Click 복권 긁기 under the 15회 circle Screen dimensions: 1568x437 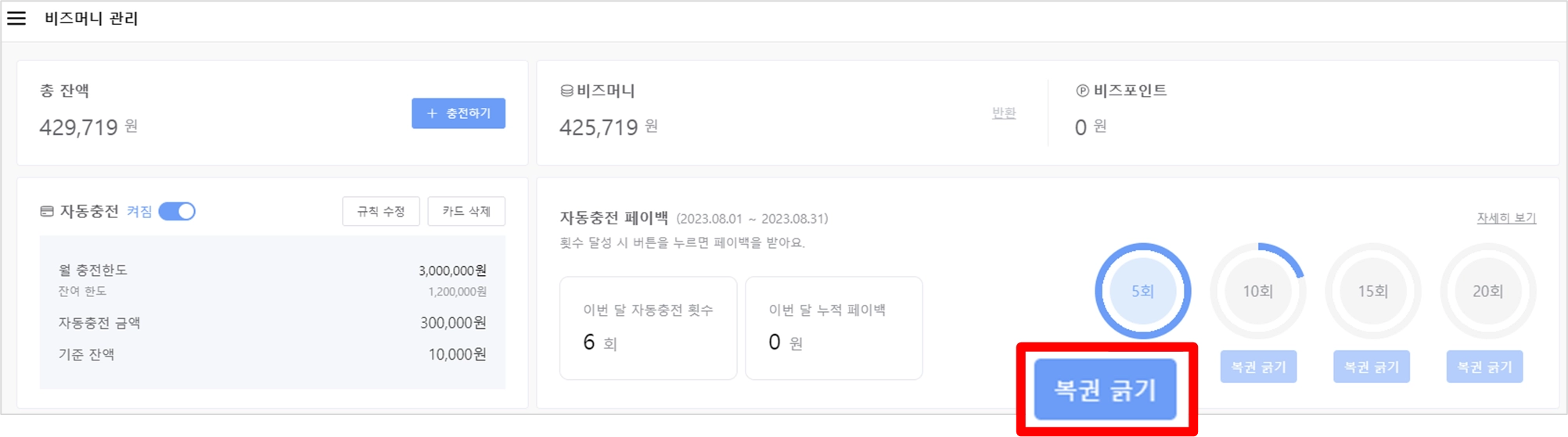pyautogui.click(x=1372, y=367)
